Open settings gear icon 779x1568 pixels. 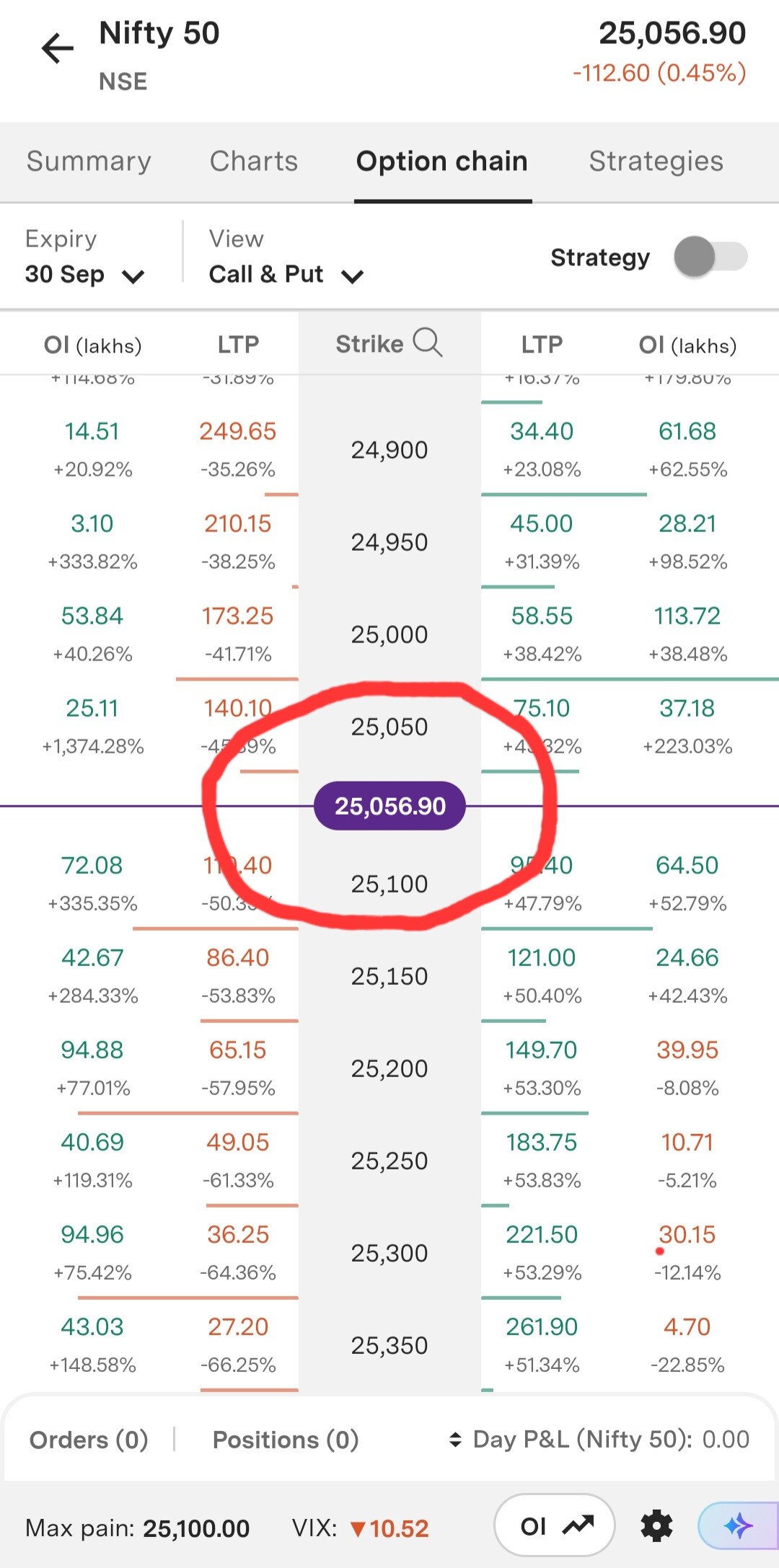(656, 1526)
